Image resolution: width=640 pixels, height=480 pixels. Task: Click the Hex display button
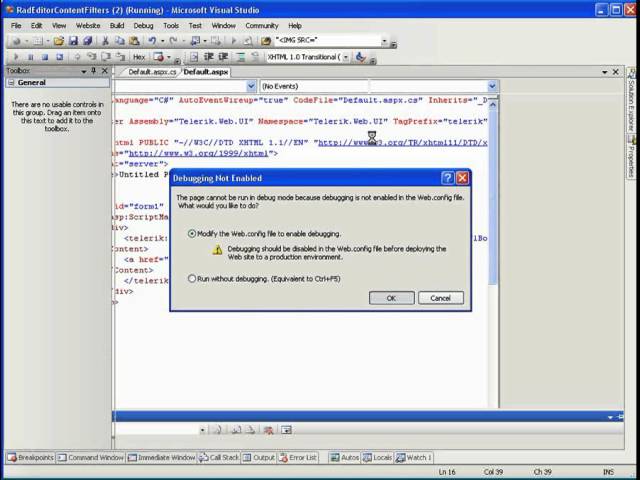[x=139, y=57]
